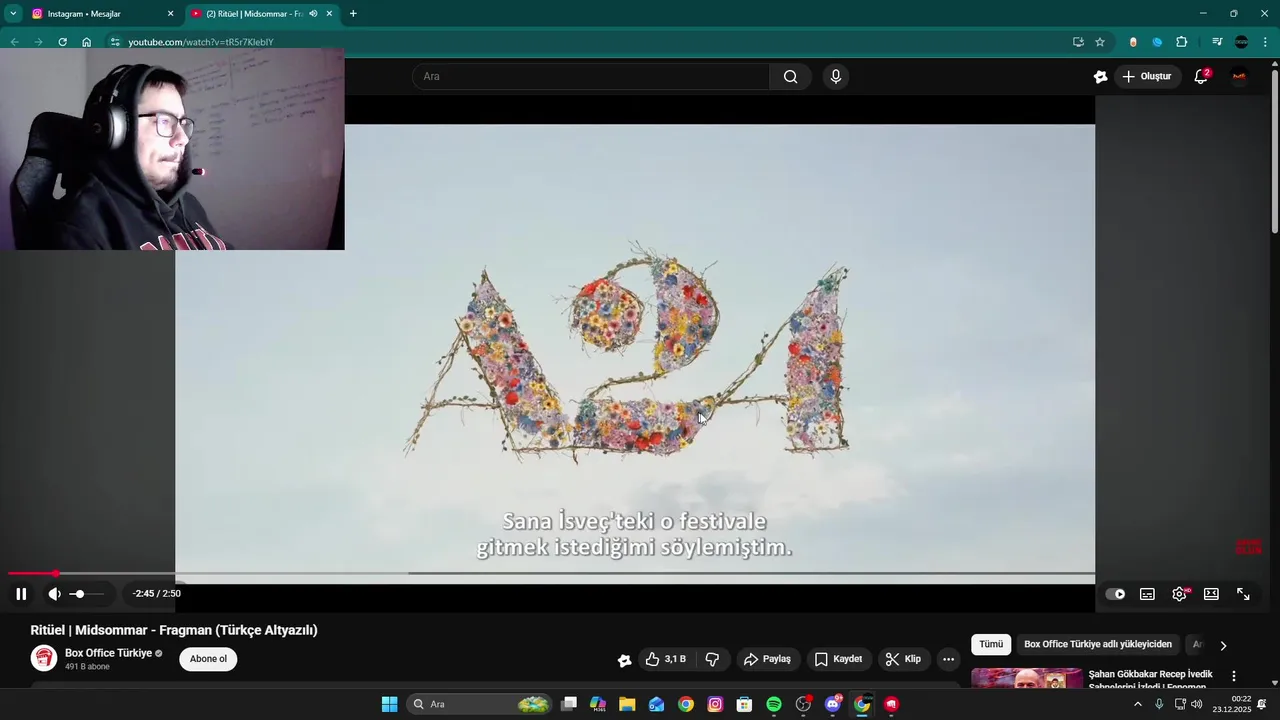This screenshot has height=720, width=1280.
Task: Click the Windows taskbar search box
Action: (480, 704)
